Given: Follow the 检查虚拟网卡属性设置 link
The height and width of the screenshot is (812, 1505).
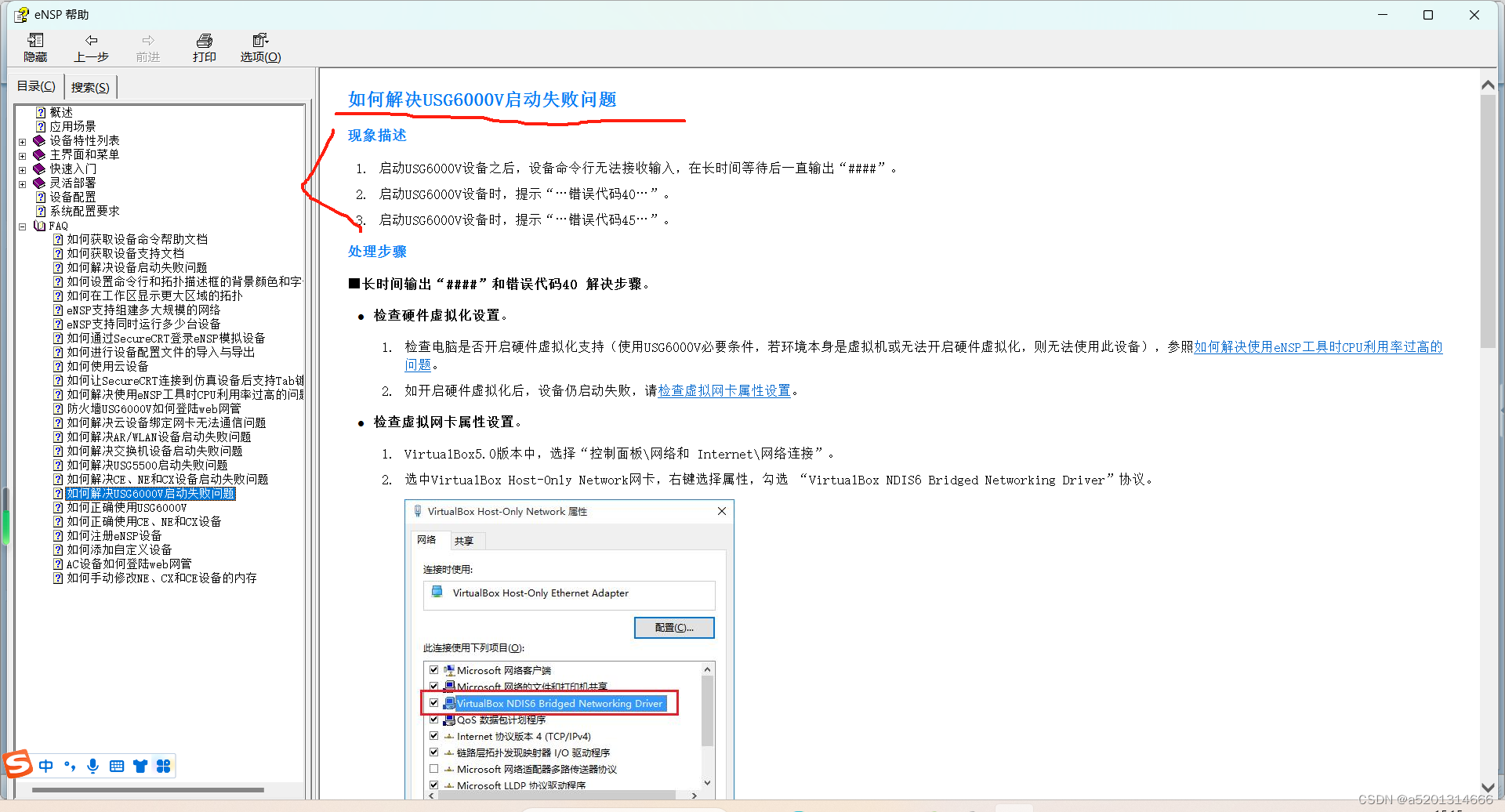Looking at the screenshot, I should tap(724, 390).
